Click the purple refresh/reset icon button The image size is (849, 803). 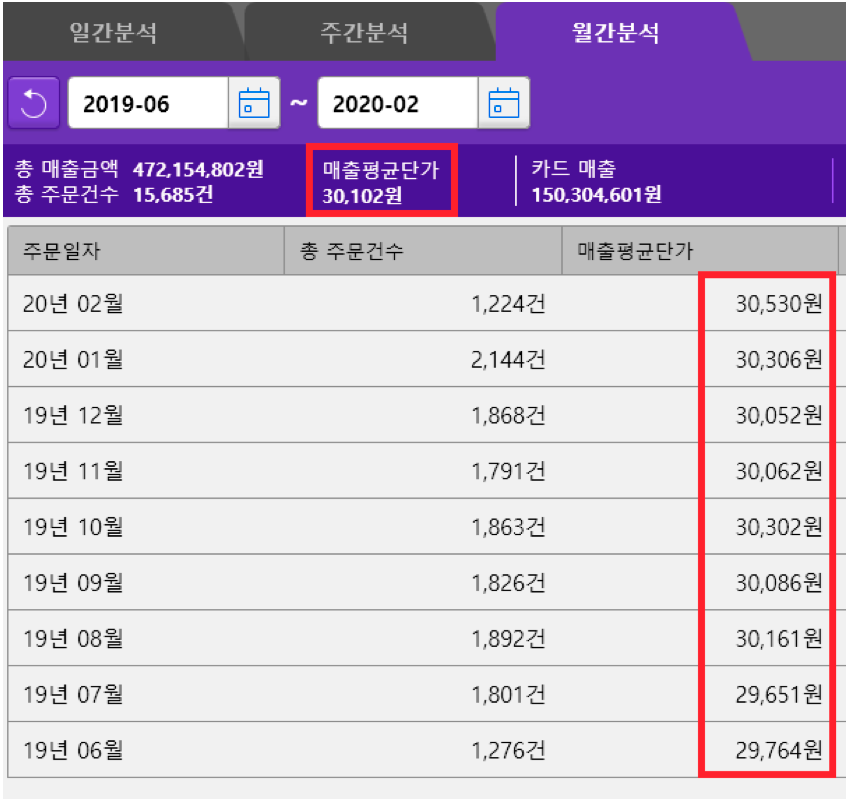click(x=34, y=103)
